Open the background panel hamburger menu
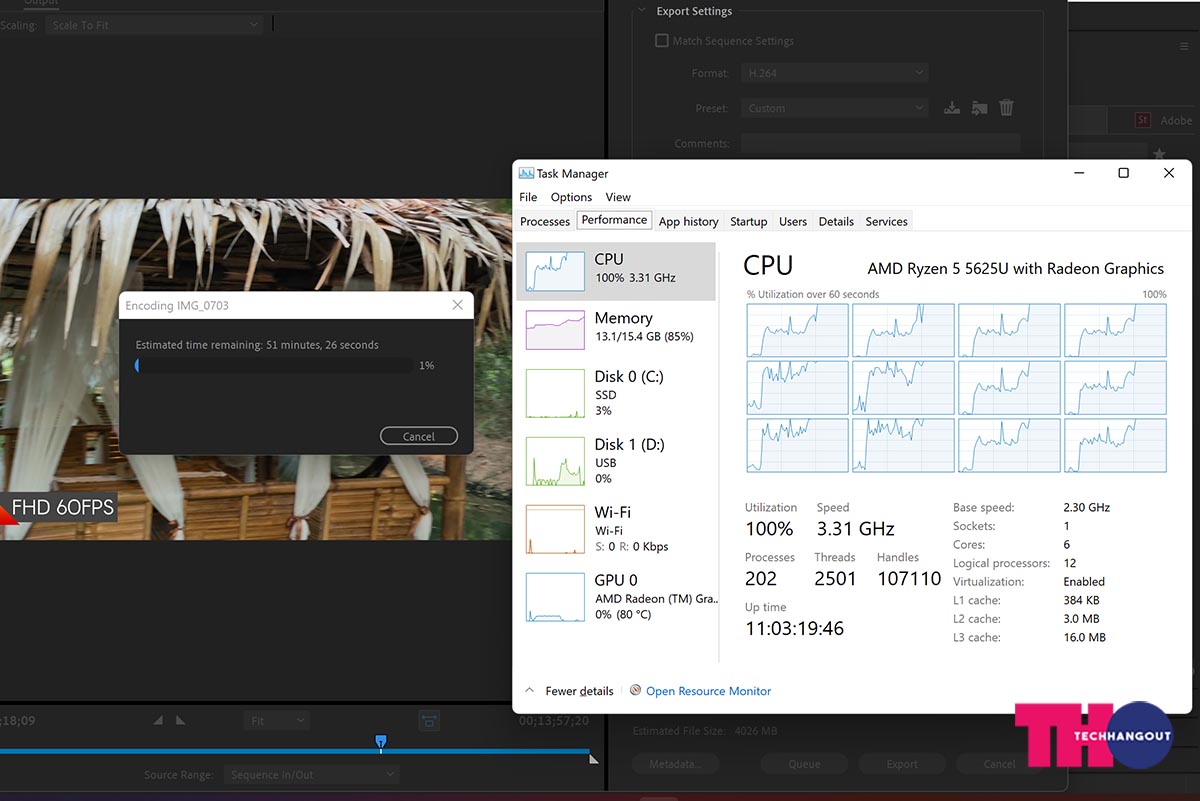The height and width of the screenshot is (801, 1200). [x=1184, y=46]
